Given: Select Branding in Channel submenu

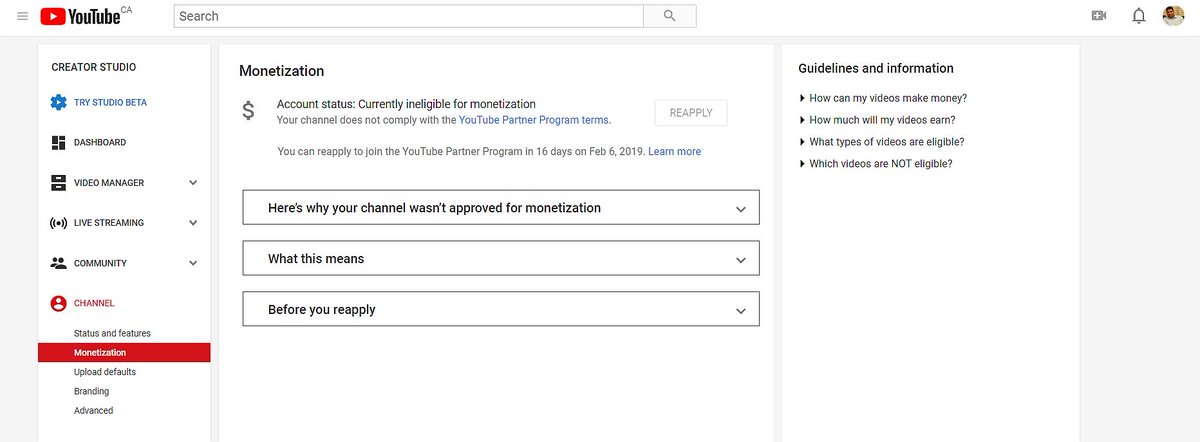Looking at the screenshot, I should 91,391.
